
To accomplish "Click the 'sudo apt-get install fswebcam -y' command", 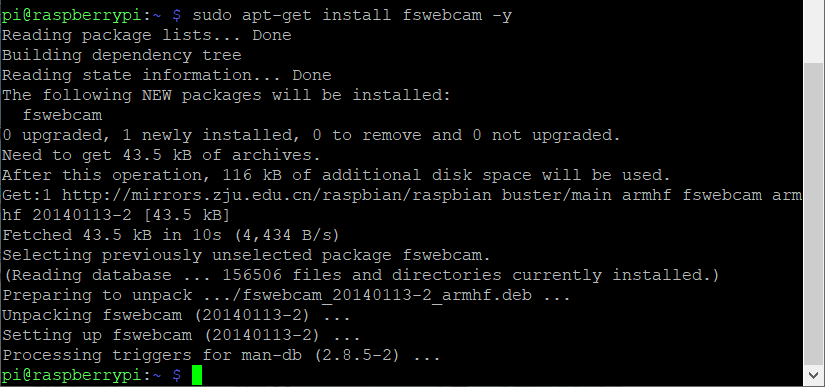I will click(x=352, y=16).
